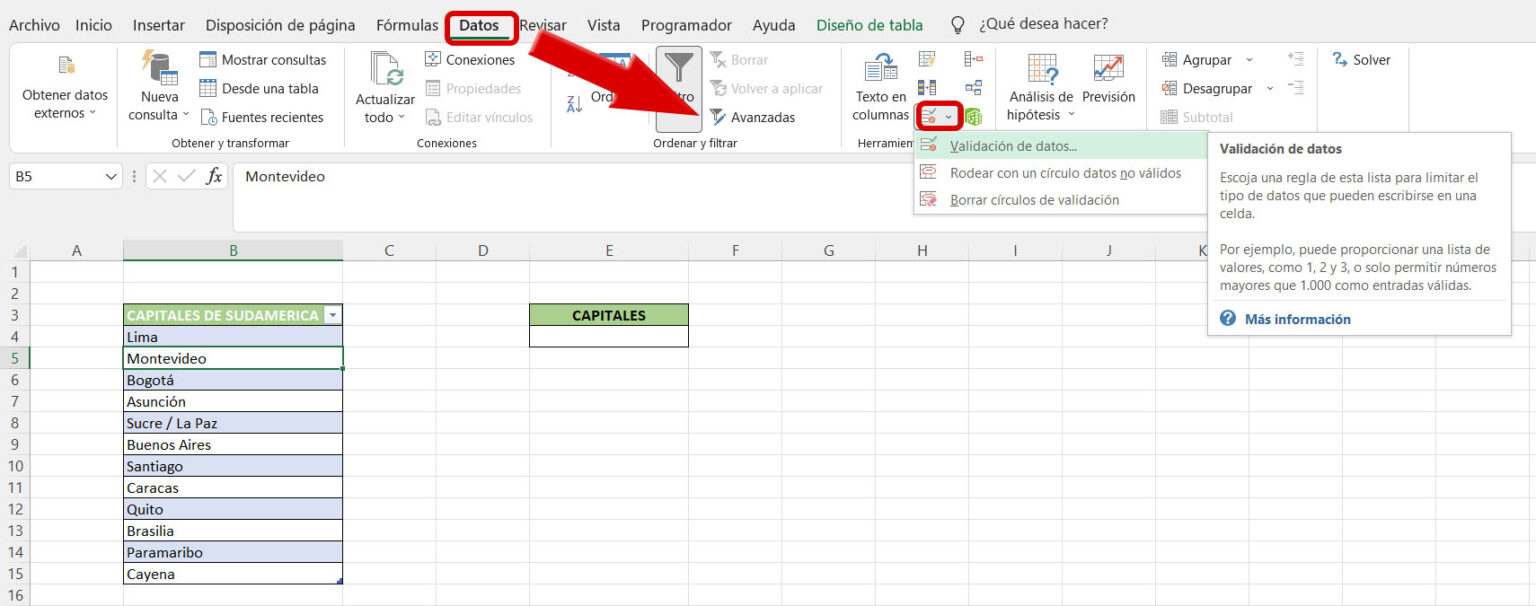Open the Validación de datos dropdown arrow

click(x=949, y=116)
